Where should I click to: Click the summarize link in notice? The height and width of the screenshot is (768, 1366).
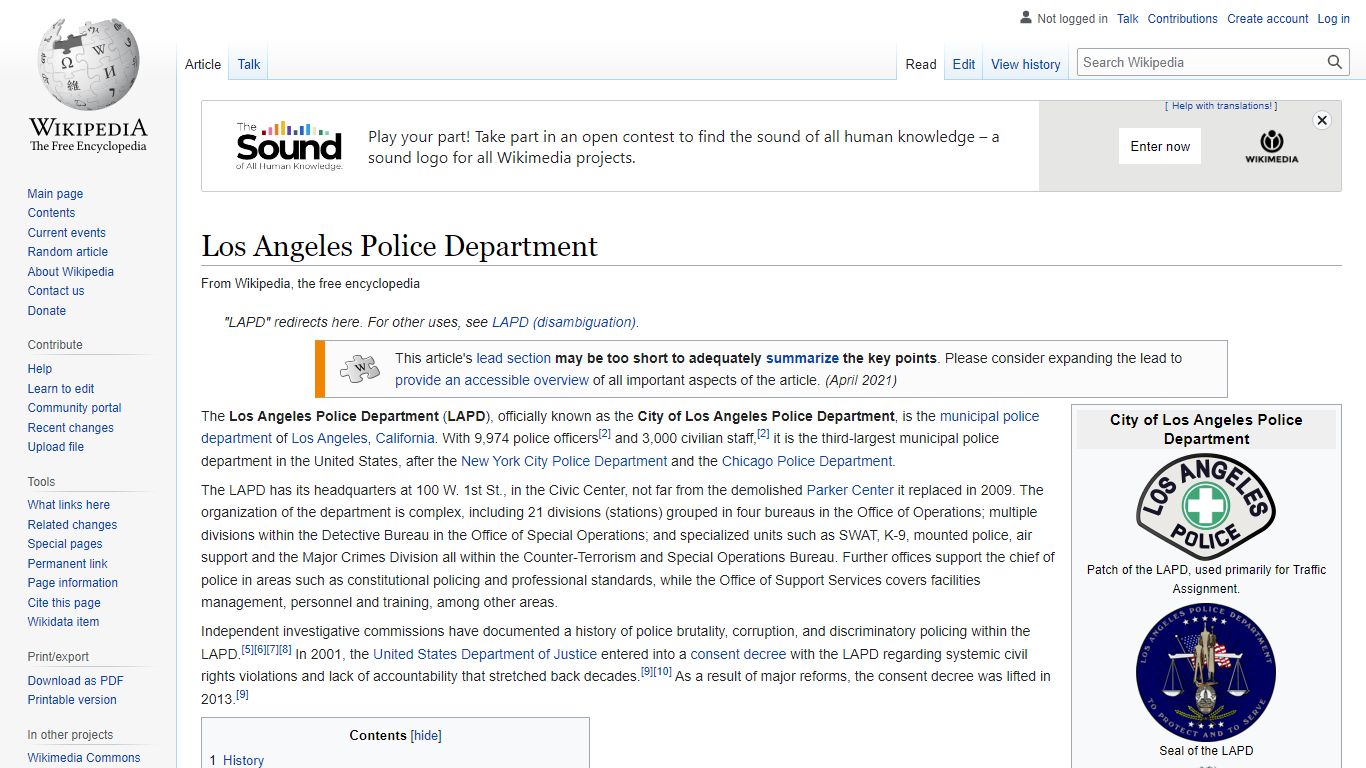coord(802,358)
